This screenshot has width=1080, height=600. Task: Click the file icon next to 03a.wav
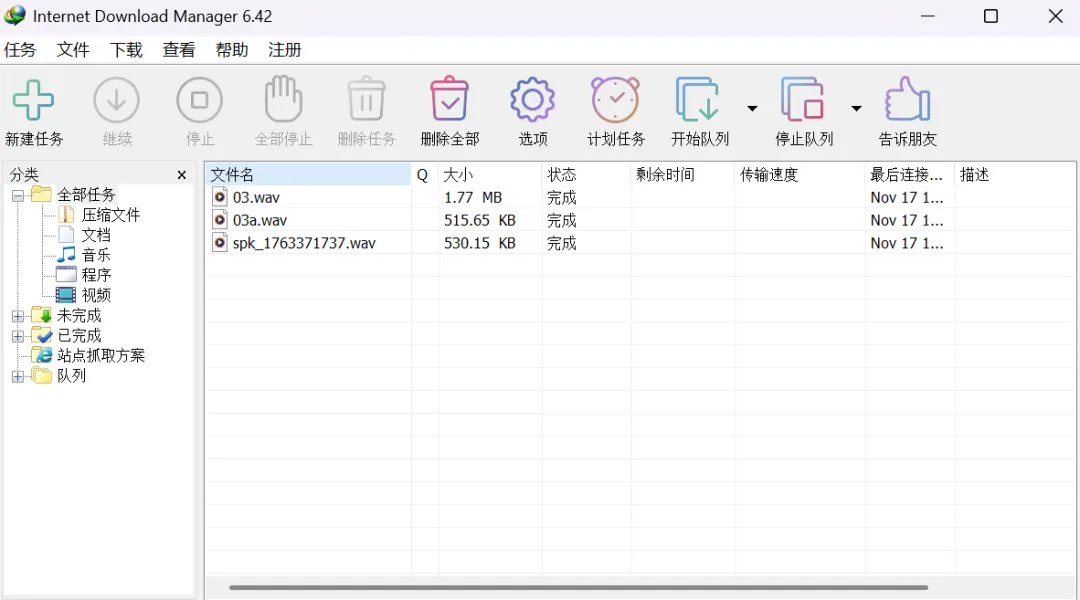[x=220, y=220]
